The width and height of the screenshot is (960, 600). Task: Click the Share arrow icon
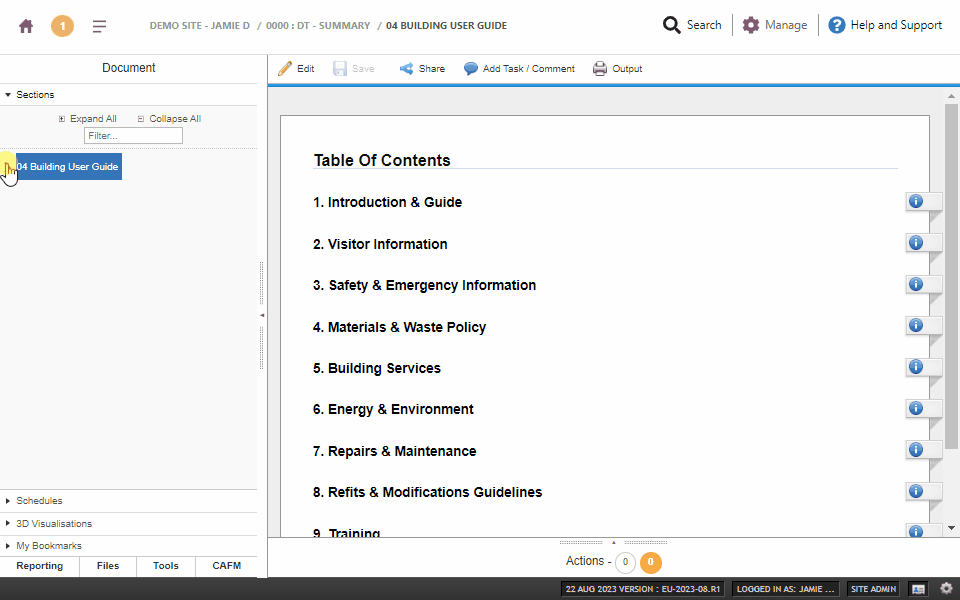(x=406, y=69)
